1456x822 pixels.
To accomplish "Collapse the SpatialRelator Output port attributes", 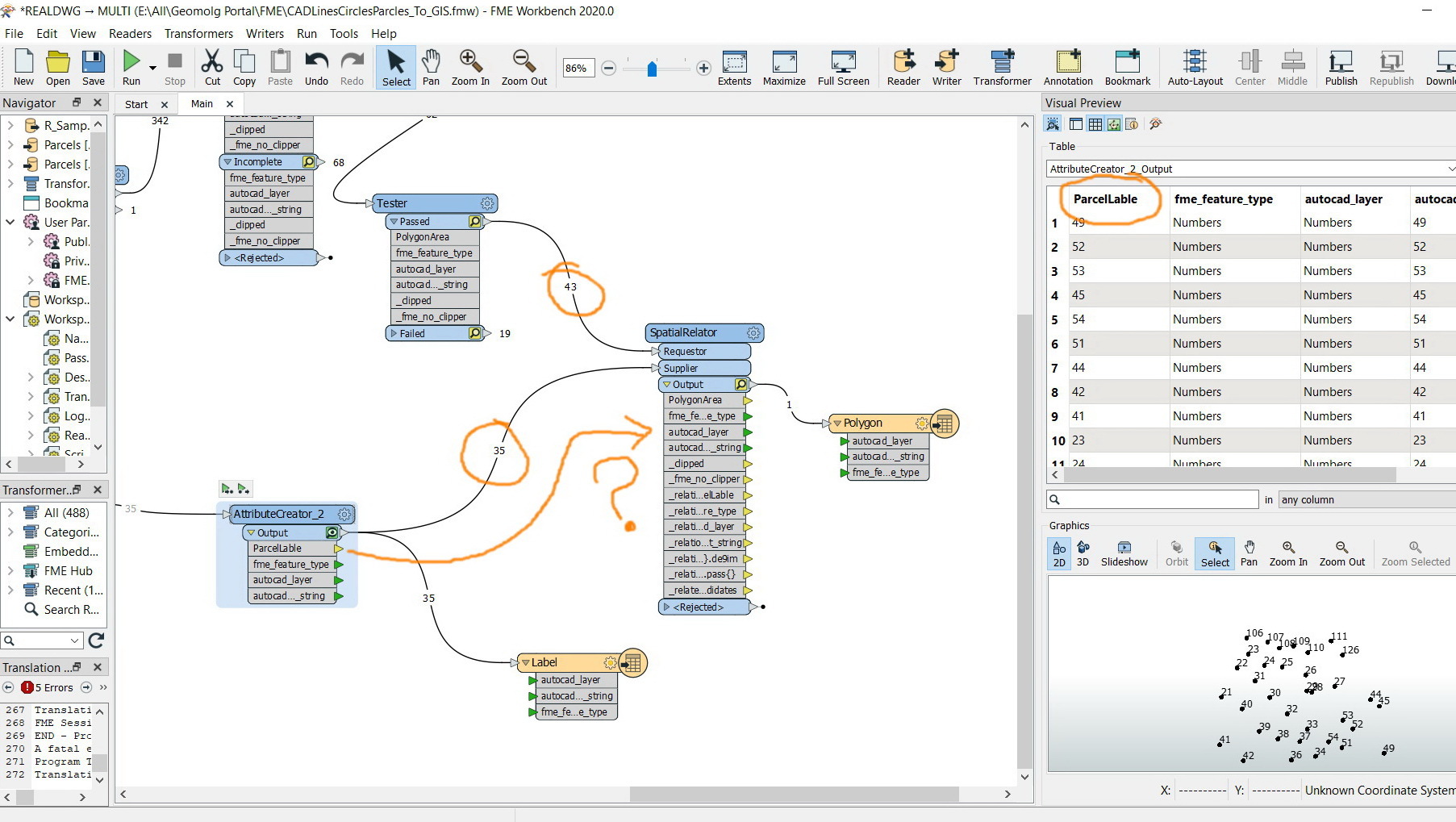I will [667, 385].
